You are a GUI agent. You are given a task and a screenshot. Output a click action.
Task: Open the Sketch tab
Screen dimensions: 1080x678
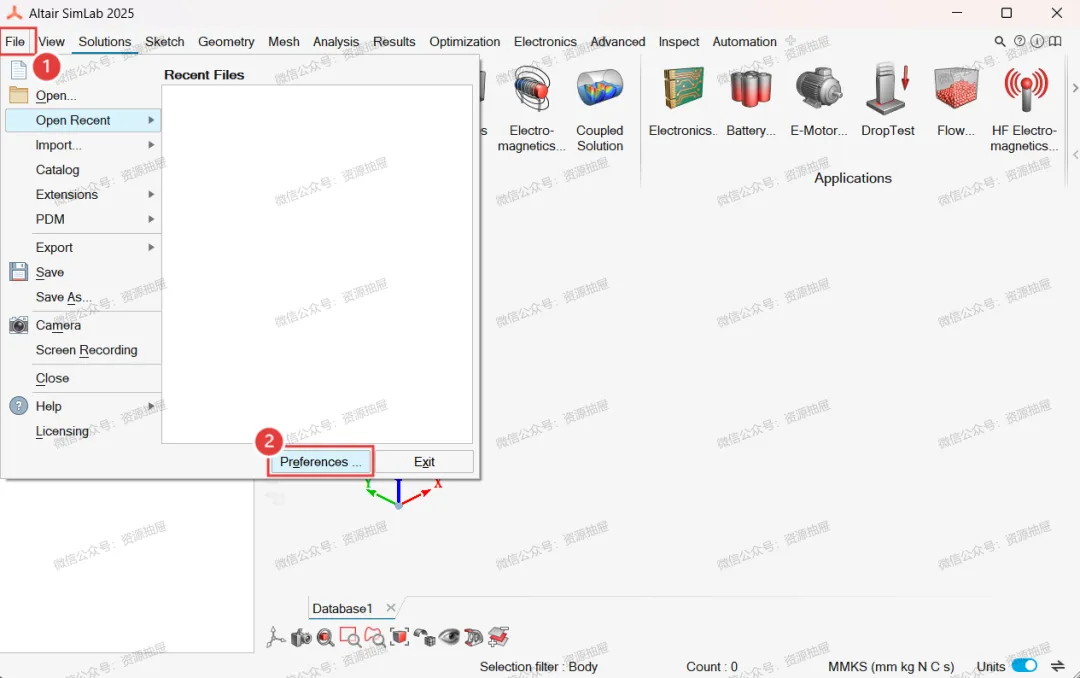click(165, 41)
